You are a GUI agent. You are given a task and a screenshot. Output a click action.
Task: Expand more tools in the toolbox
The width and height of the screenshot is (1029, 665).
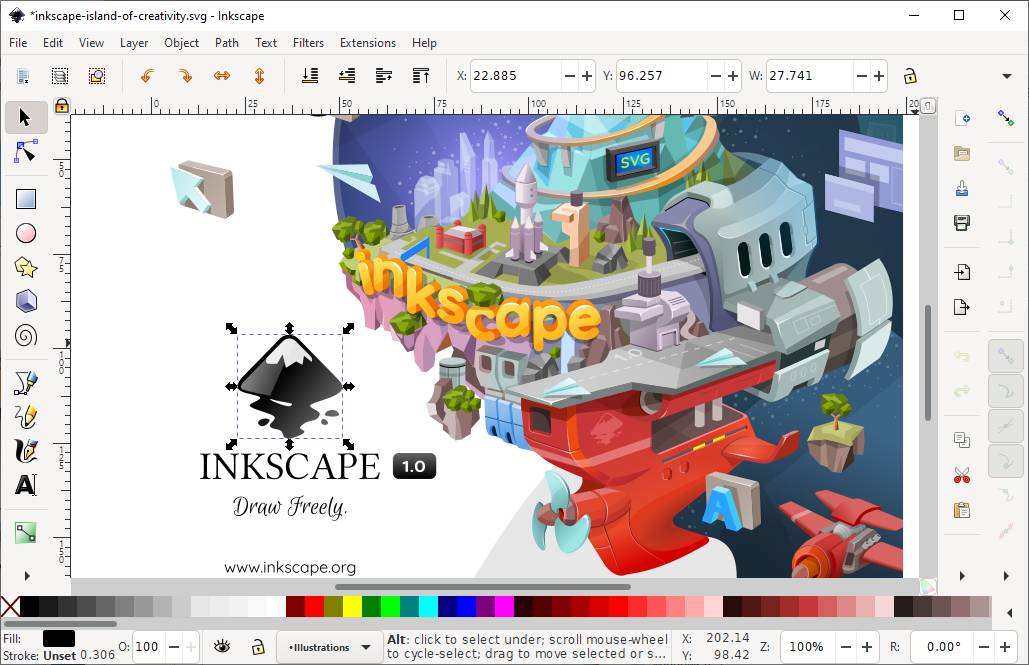[27, 576]
